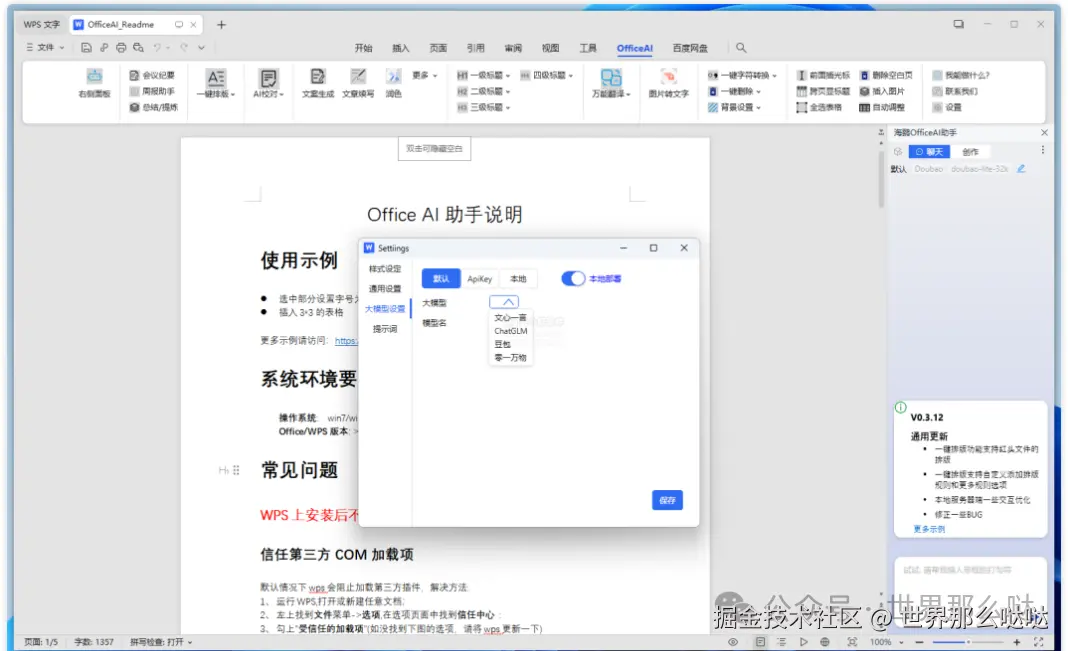Open the 右侧面板 side panel icon
Viewport: 1068px width, 651px height.
point(94,84)
